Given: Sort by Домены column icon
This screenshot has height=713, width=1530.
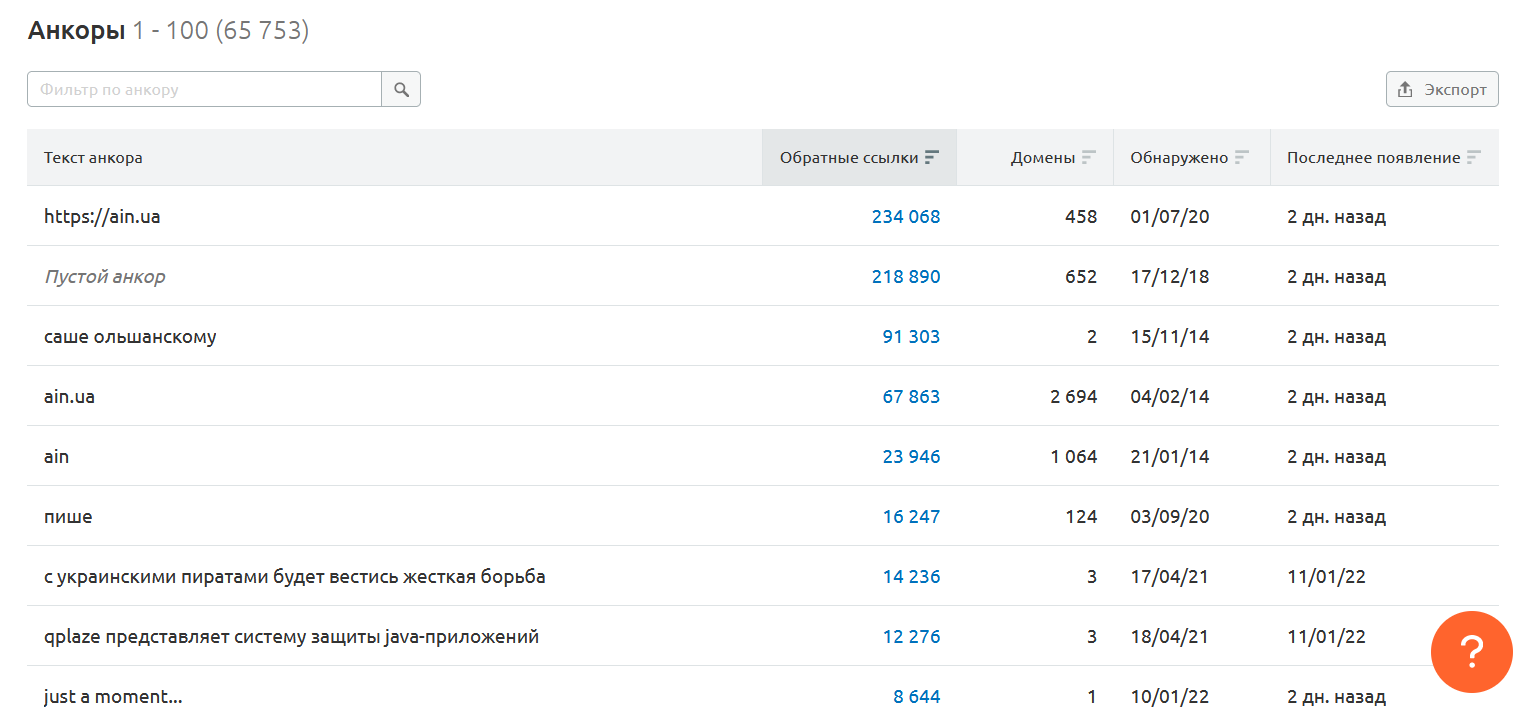Looking at the screenshot, I should coord(1089,157).
